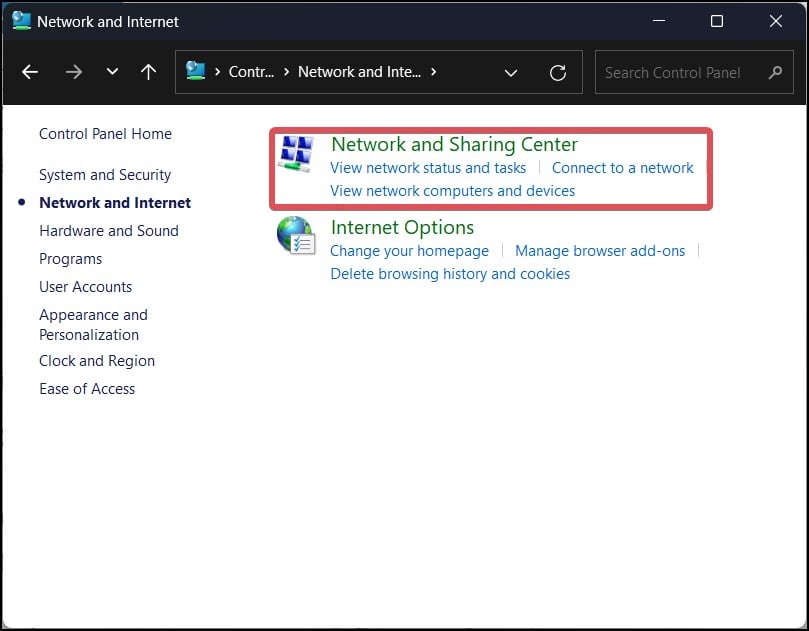This screenshot has height=631, width=809.
Task: Select Hardware and Sound in sidebar
Action: click(x=109, y=231)
